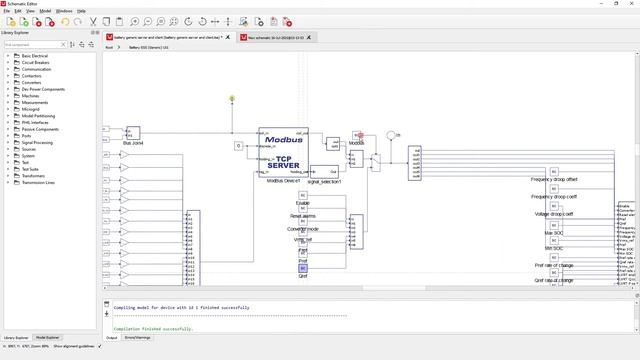Select the Bus Join4 block
Screen dimensions: 640x360
click(x=133, y=133)
